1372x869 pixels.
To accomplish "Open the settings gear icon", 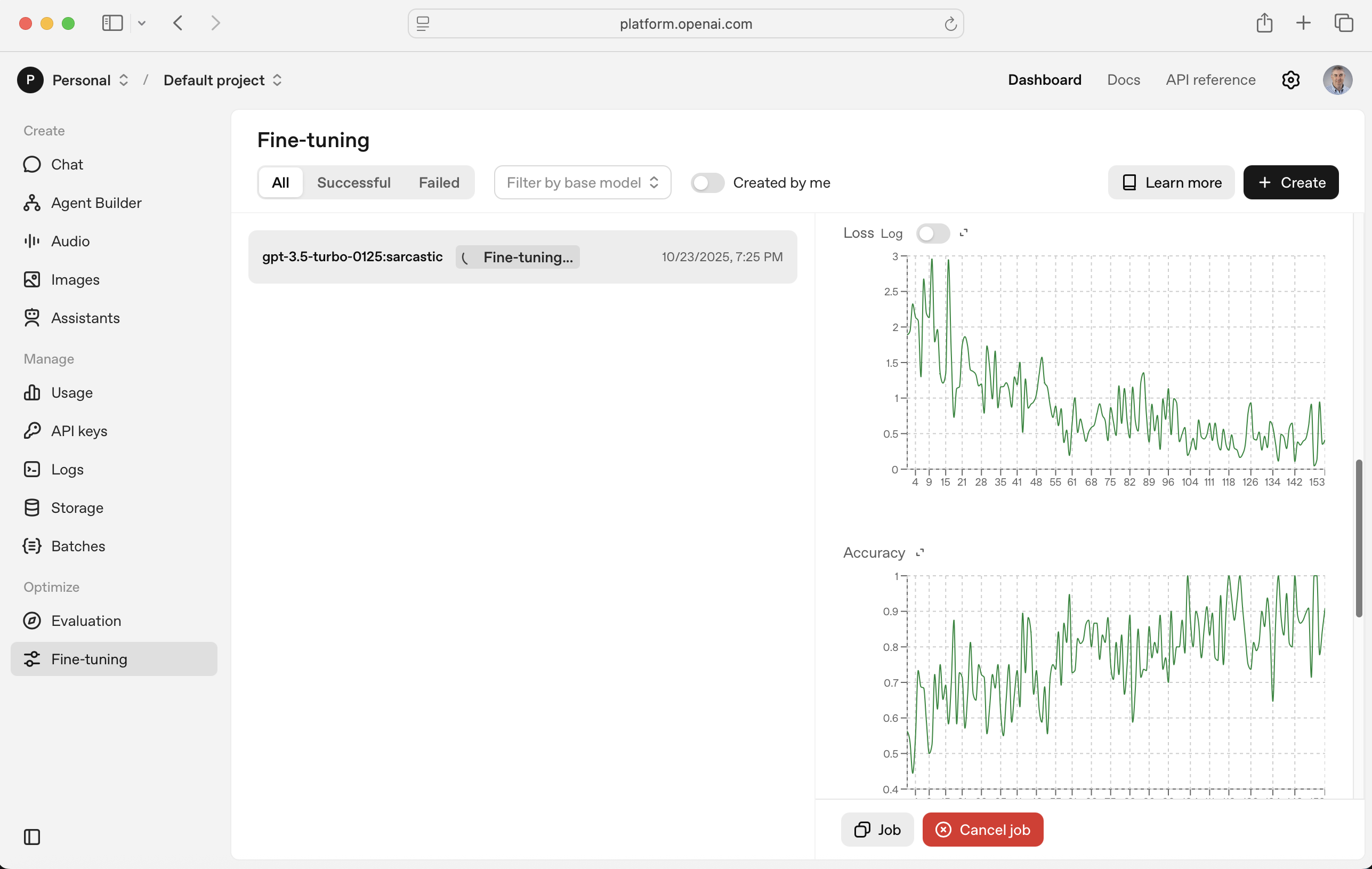I will (x=1290, y=80).
